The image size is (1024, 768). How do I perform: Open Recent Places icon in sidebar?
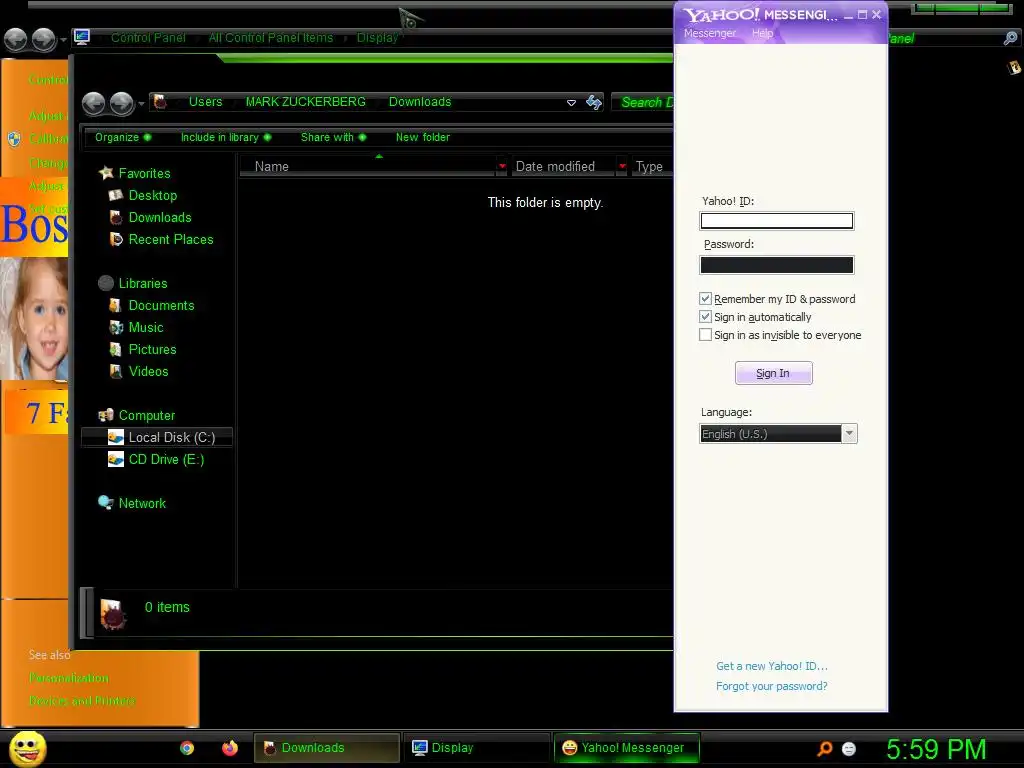click(116, 239)
